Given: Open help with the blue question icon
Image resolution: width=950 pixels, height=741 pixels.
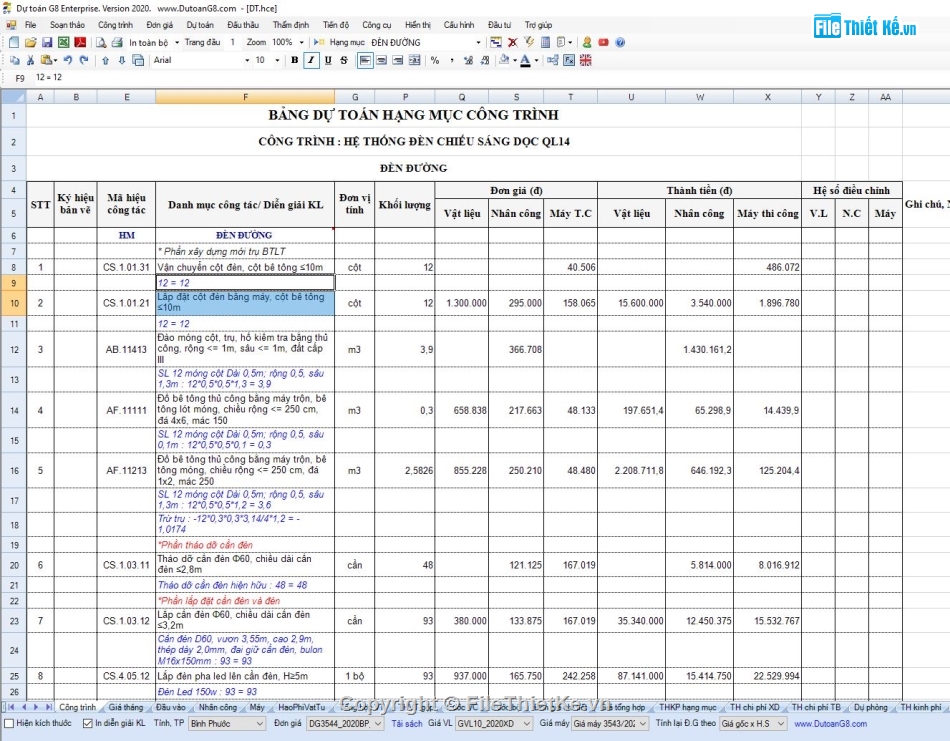Looking at the screenshot, I should point(620,42).
